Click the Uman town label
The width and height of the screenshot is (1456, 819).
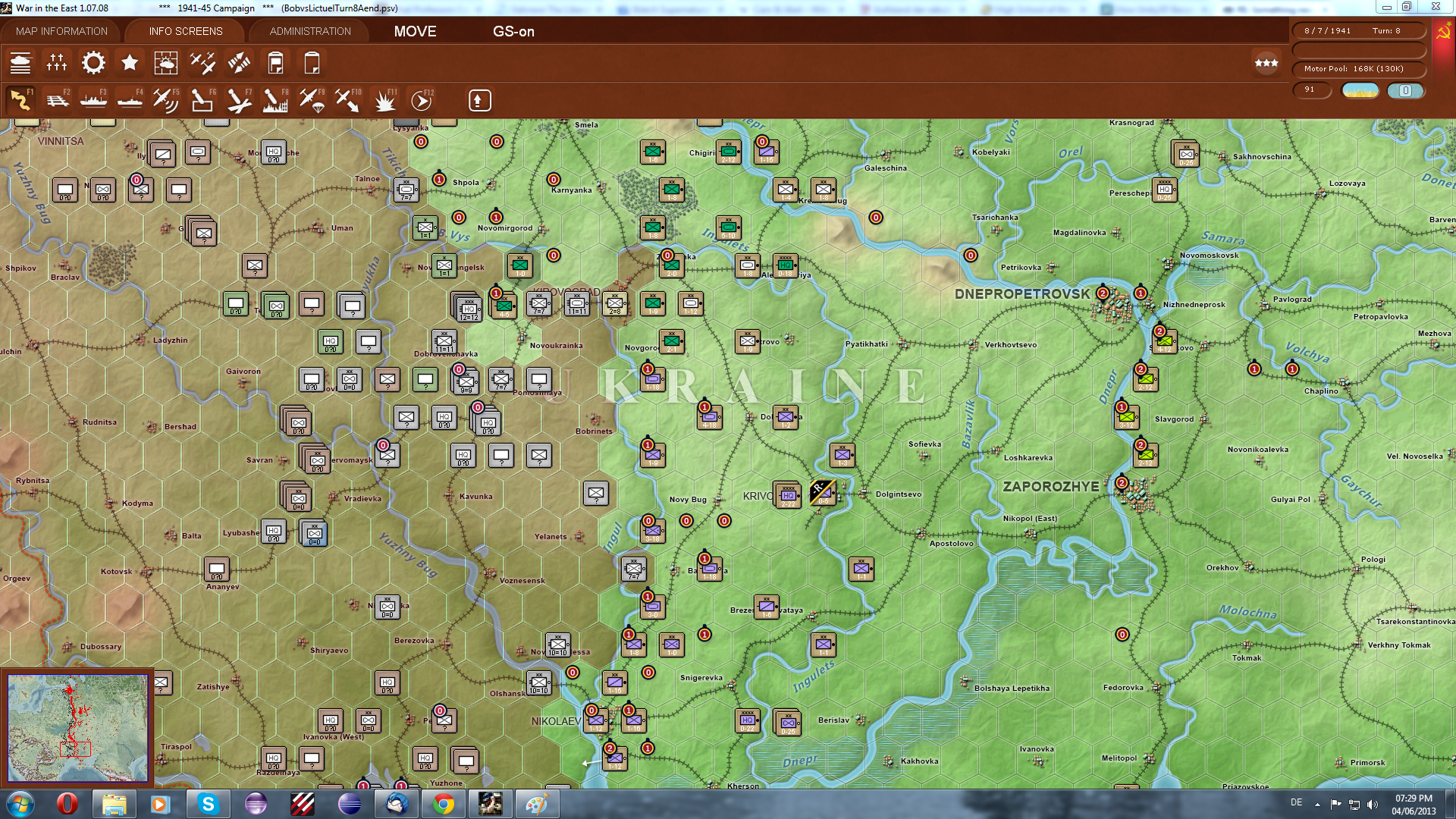coord(342,227)
